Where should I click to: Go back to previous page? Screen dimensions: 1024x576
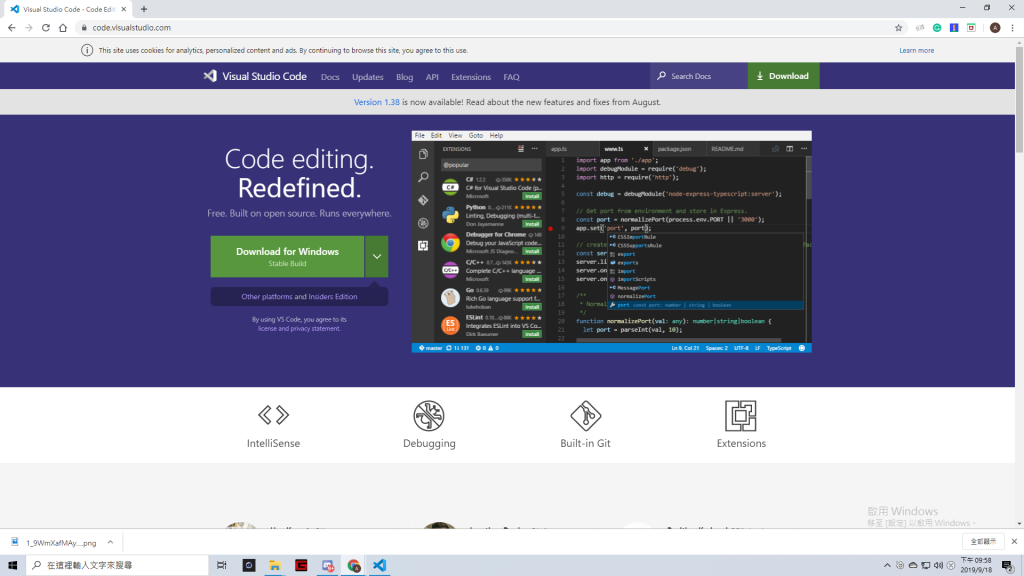coord(12,27)
